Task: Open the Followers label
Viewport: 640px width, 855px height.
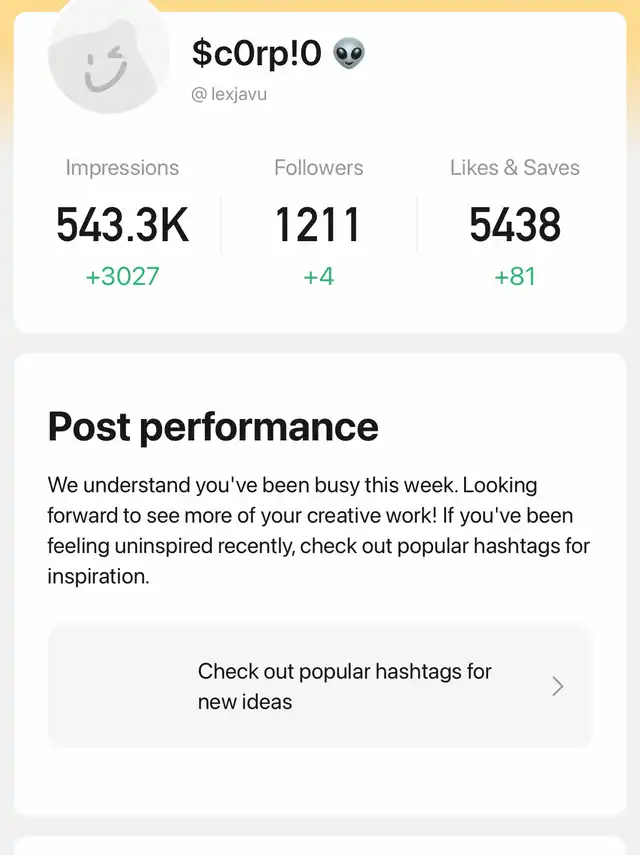Action: coord(319,168)
